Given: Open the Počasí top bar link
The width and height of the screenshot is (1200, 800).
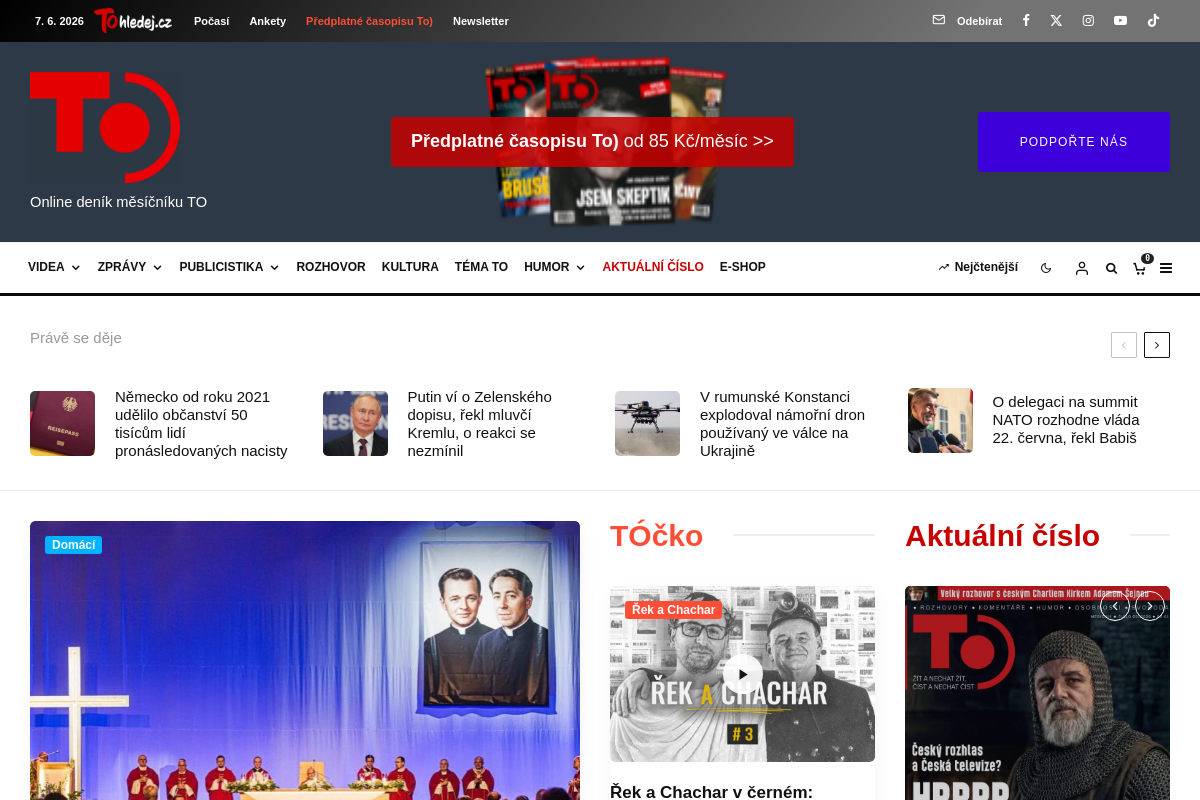Looking at the screenshot, I should (212, 21).
